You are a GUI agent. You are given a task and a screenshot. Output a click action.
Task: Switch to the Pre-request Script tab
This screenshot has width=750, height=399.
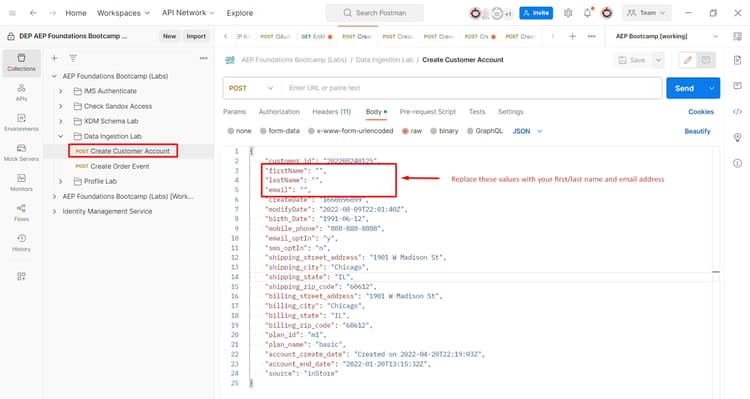pyautogui.click(x=428, y=111)
